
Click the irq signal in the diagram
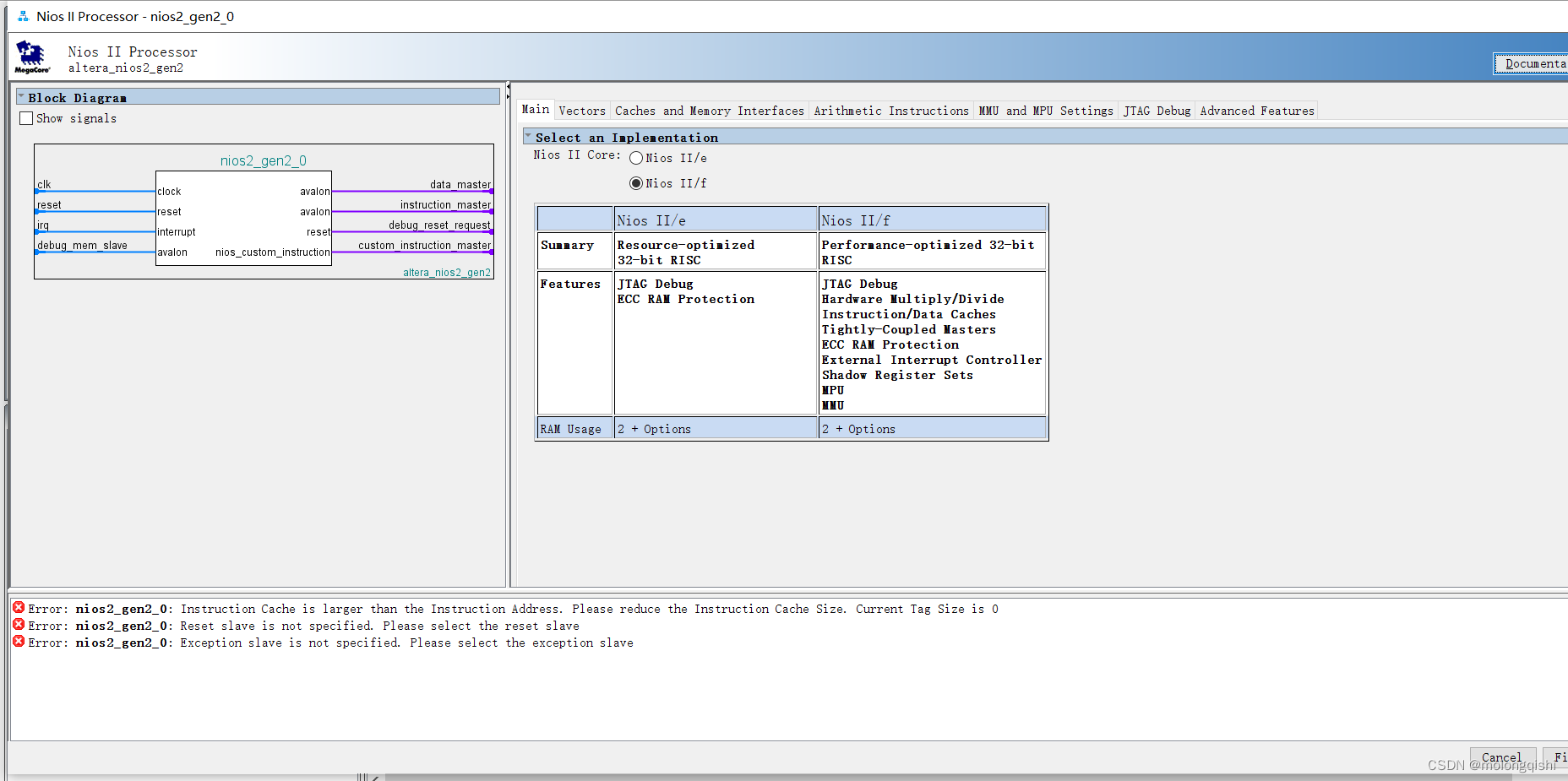(x=43, y=225)
